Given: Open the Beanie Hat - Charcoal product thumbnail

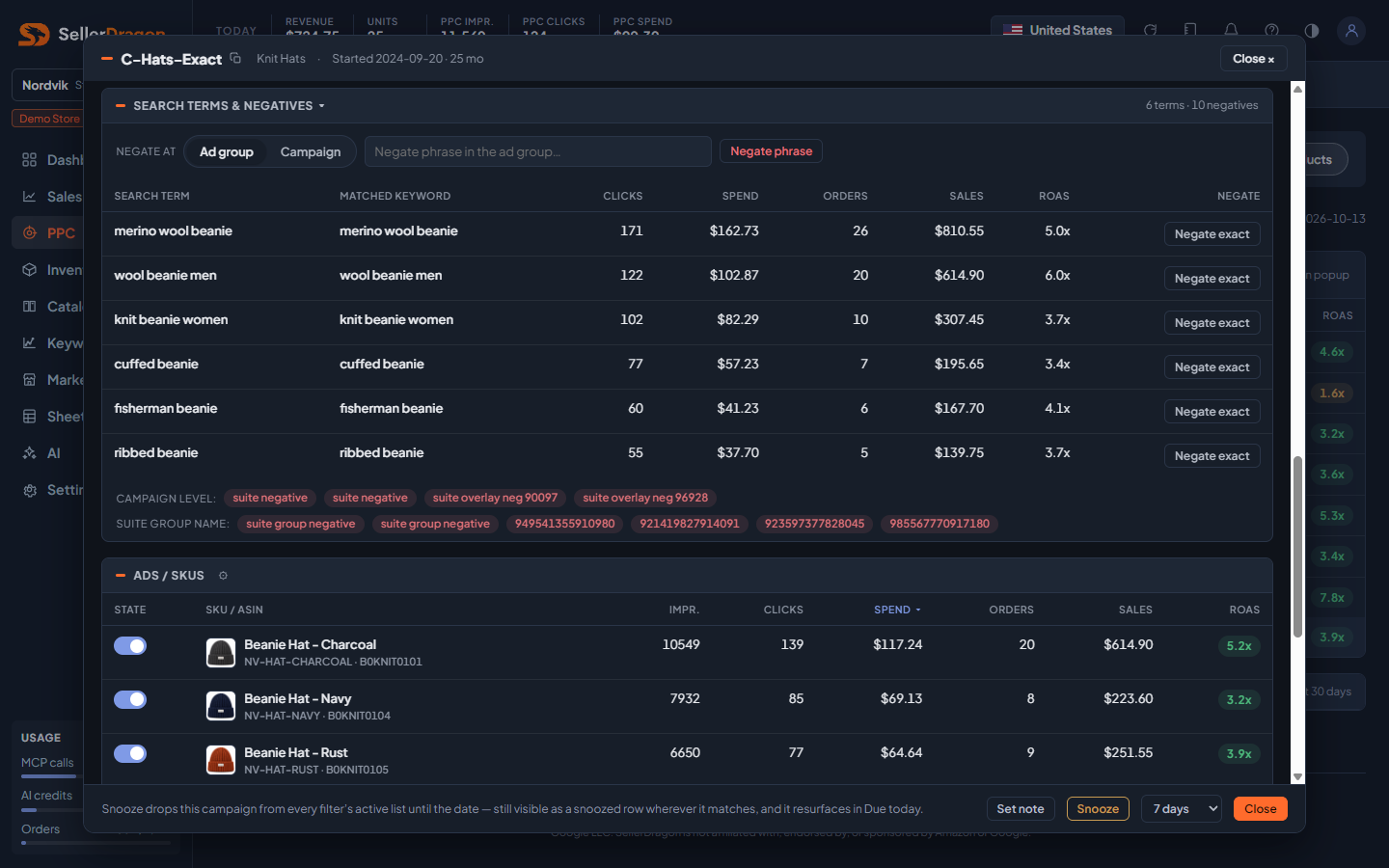Looking at the screenshot, I should pyautogui.click(x=221, y=653).
